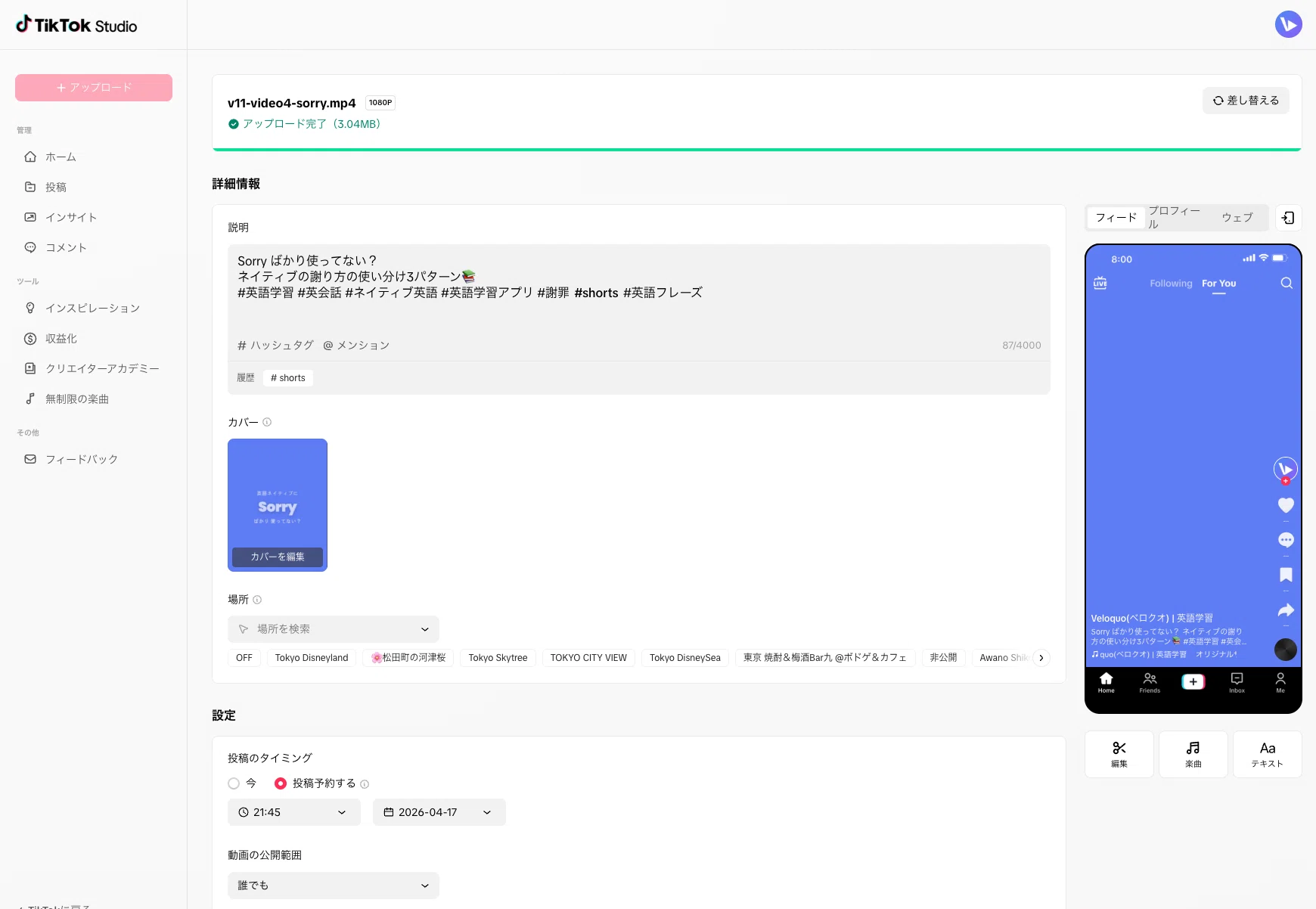Click the TikTok Studio logo
Viewport: 1316px width, 909px height.
tap(76, 25)
